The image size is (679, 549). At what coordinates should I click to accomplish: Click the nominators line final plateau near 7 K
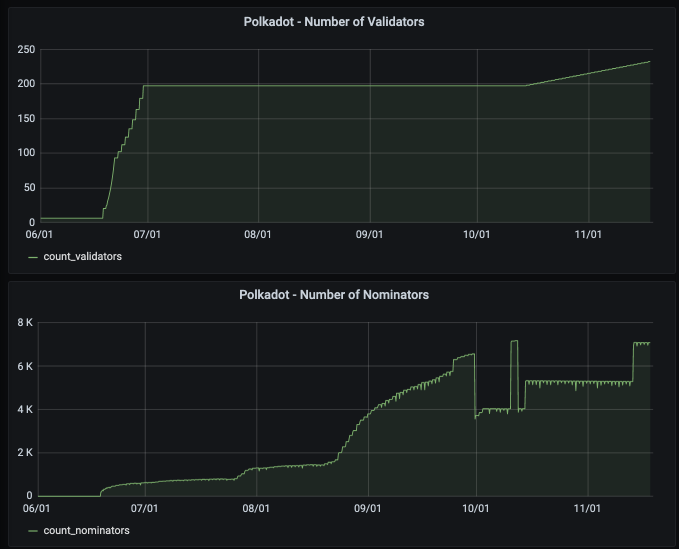pyautogui.click(x=642, y=343)
